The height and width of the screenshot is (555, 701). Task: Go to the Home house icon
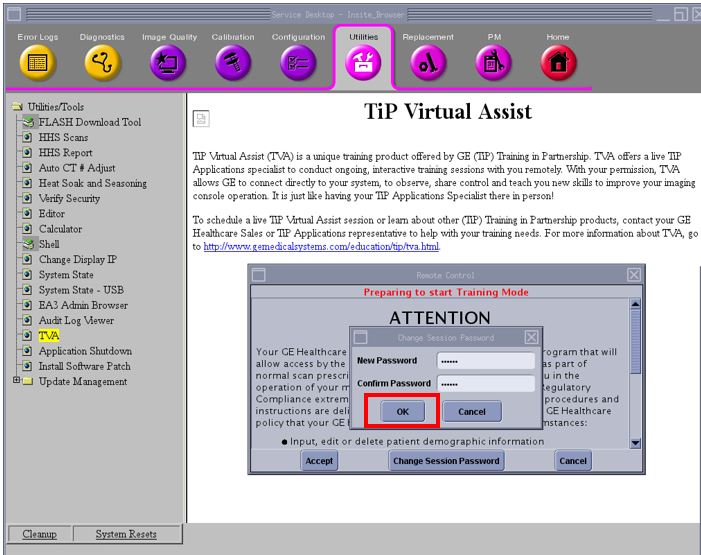coord(558,64)
